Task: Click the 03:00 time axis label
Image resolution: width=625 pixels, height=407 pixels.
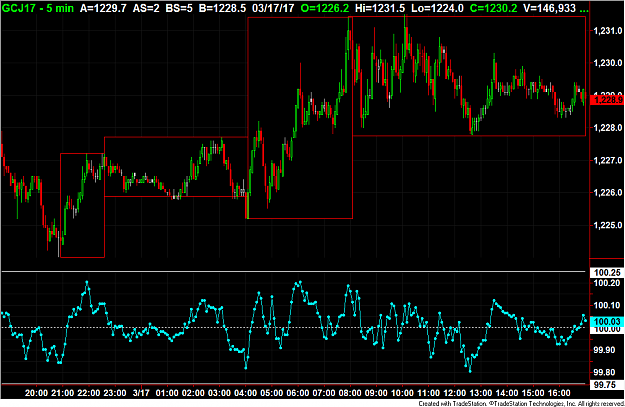Action: point(219,393)
